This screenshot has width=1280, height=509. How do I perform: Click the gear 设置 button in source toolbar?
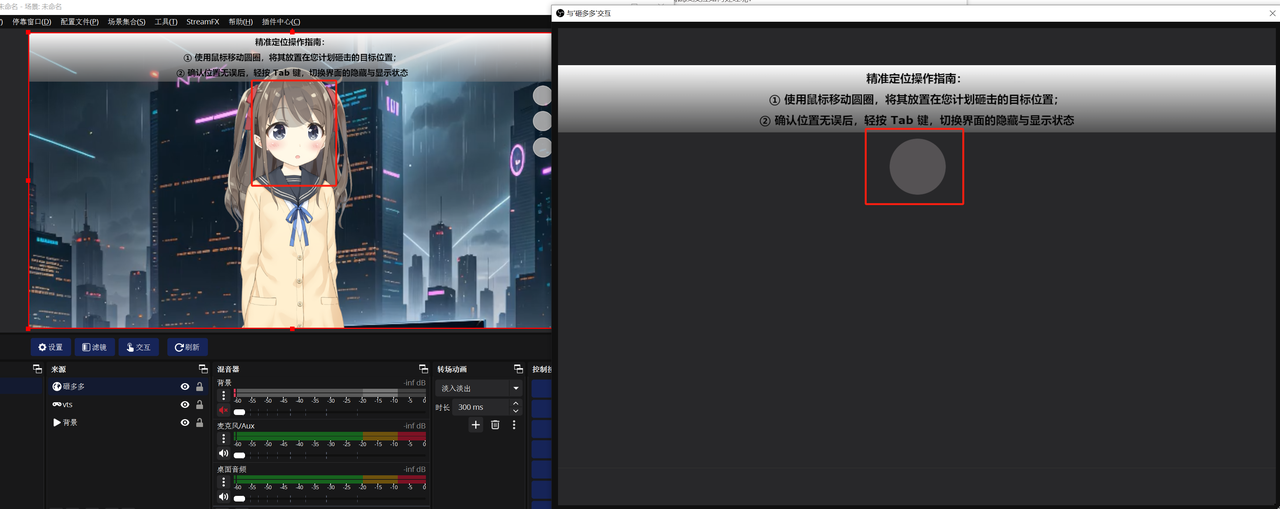click(50, 347)
